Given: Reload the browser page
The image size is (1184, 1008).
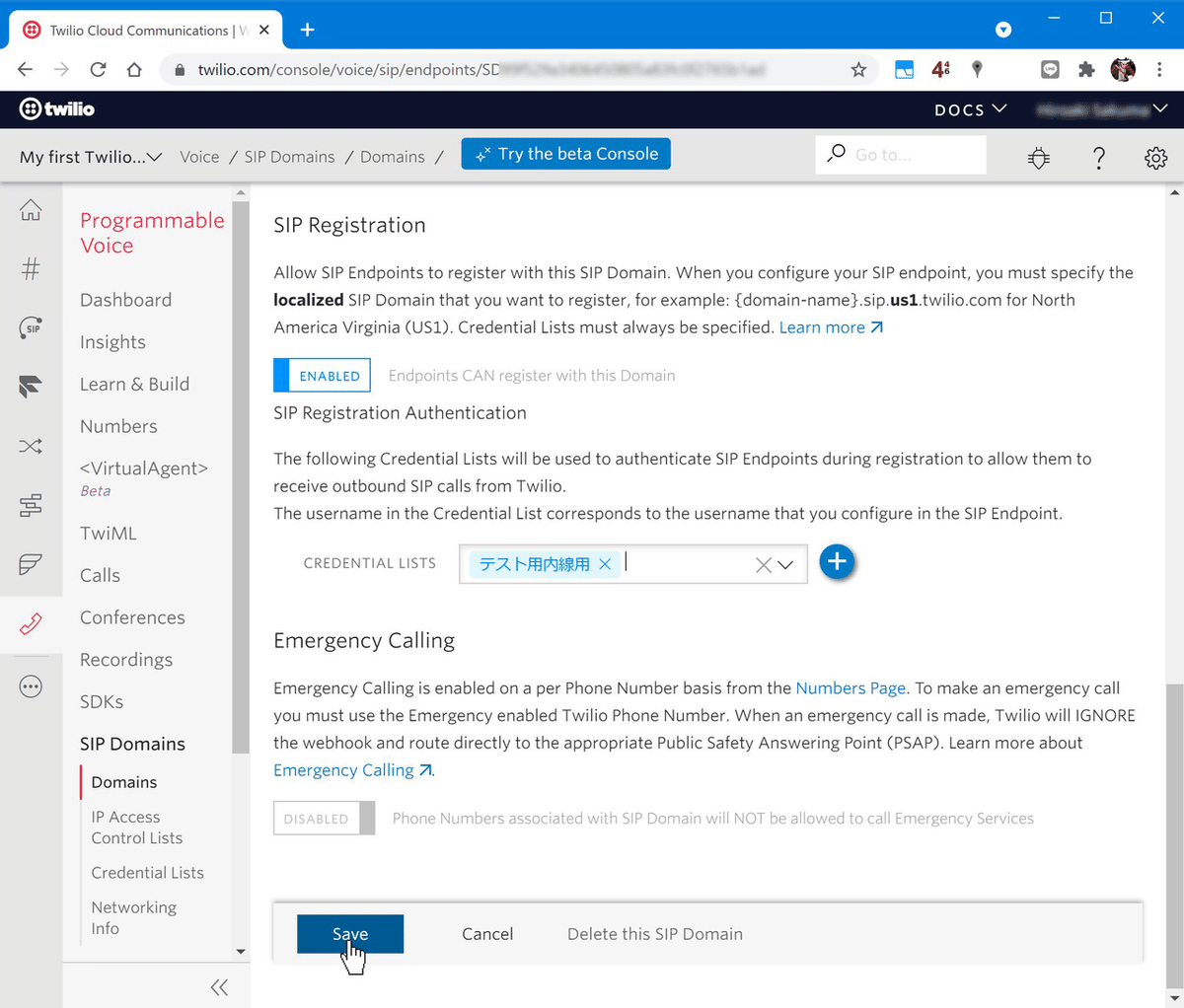Looking at the screenshot, I should point(98,69).
